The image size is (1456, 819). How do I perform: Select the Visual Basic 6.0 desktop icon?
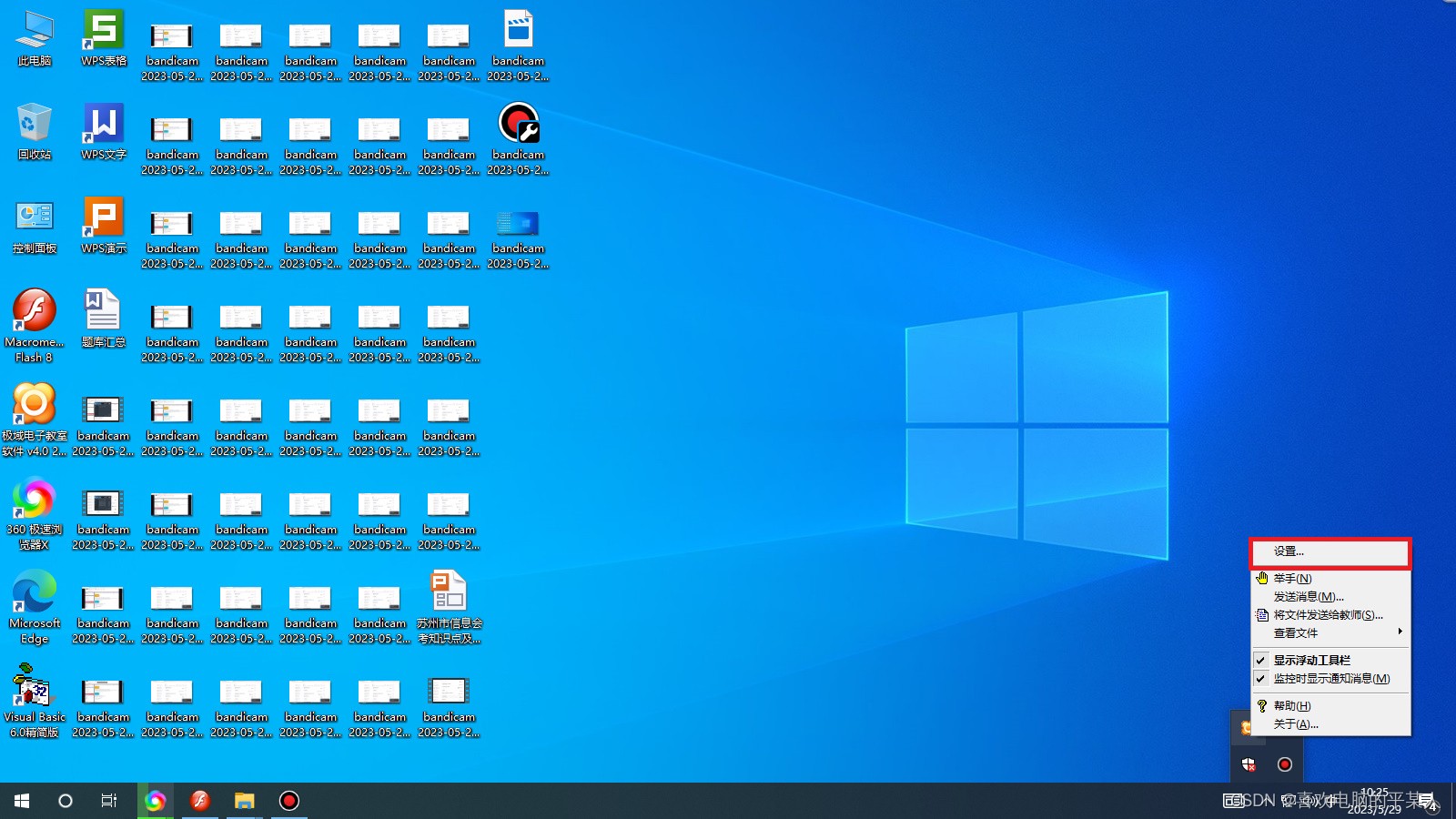tap(35, 687)
